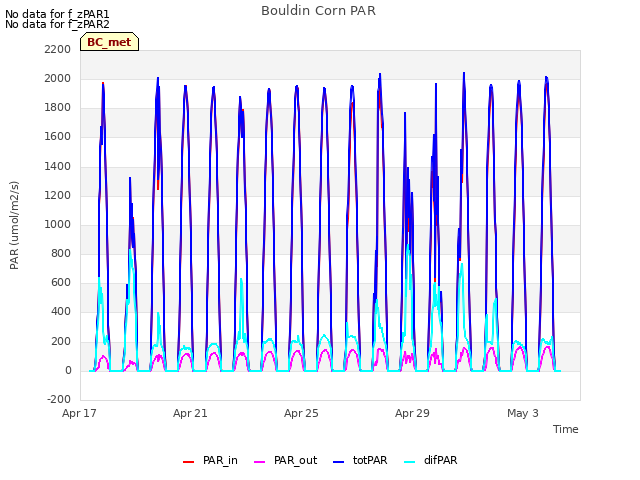The image size is (640, 480).
Task: Click the PAR_out magenta legend swatch
Action: tap(260, 462)
